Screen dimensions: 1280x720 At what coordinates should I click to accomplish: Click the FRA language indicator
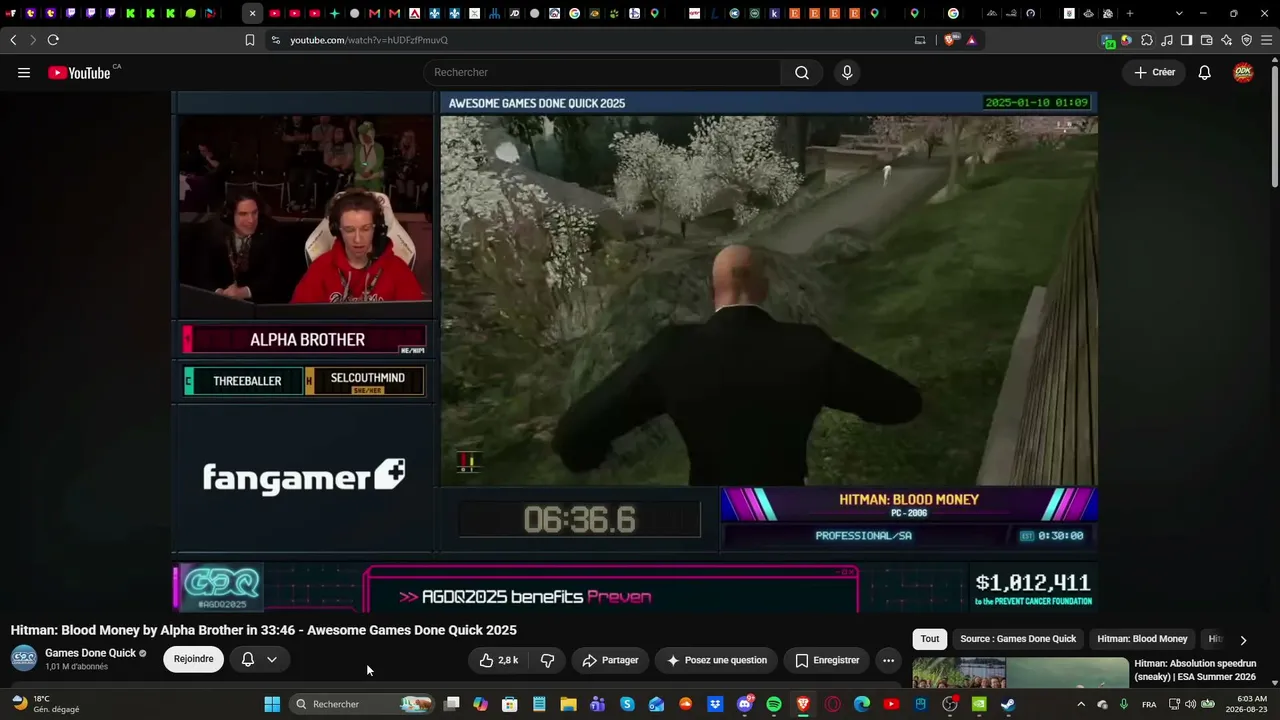pos(1149,704)
